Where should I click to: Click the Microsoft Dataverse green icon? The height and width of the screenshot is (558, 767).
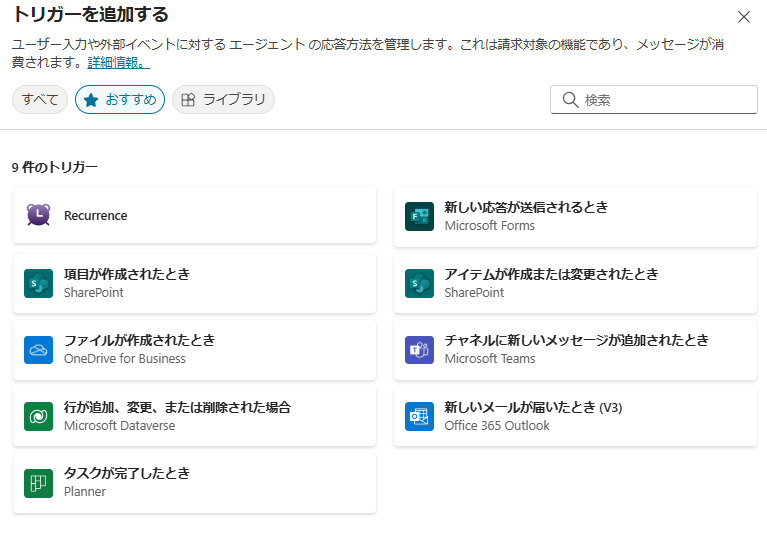[38, 416]
